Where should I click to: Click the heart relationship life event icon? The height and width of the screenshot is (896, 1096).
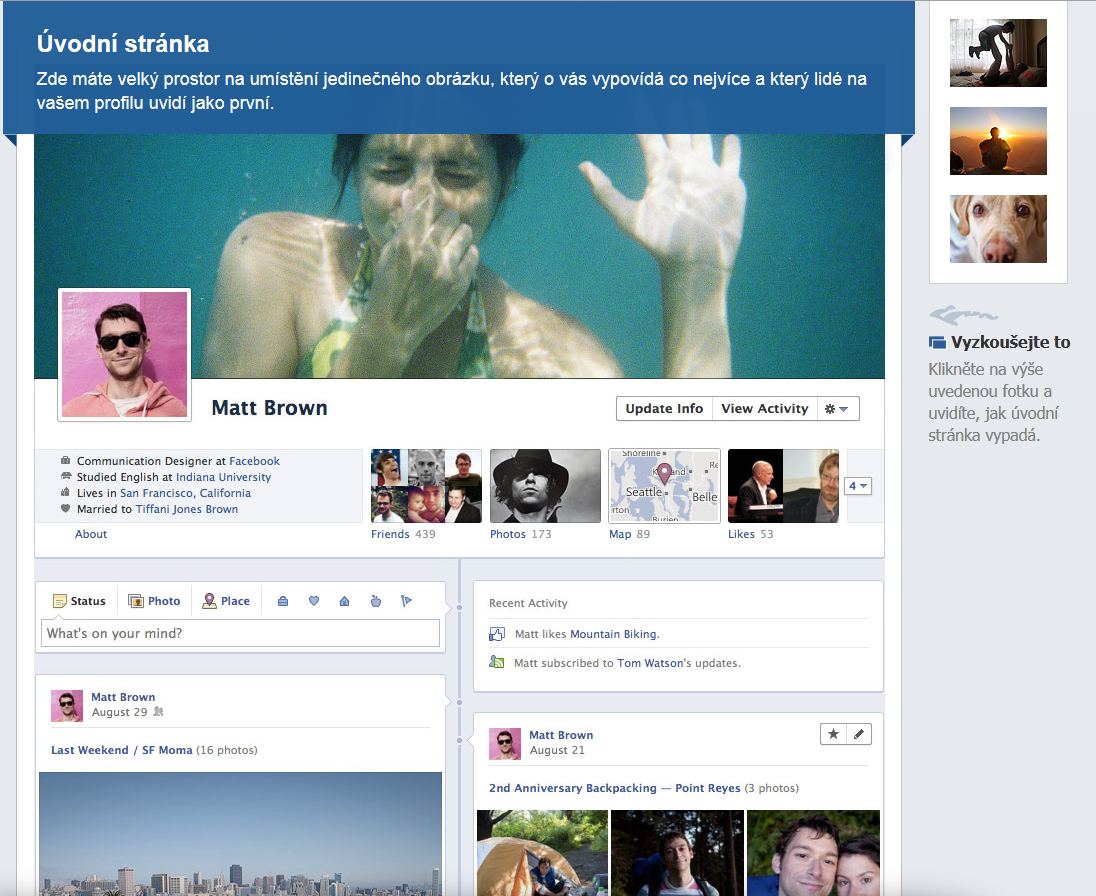(x=313, y=601)
